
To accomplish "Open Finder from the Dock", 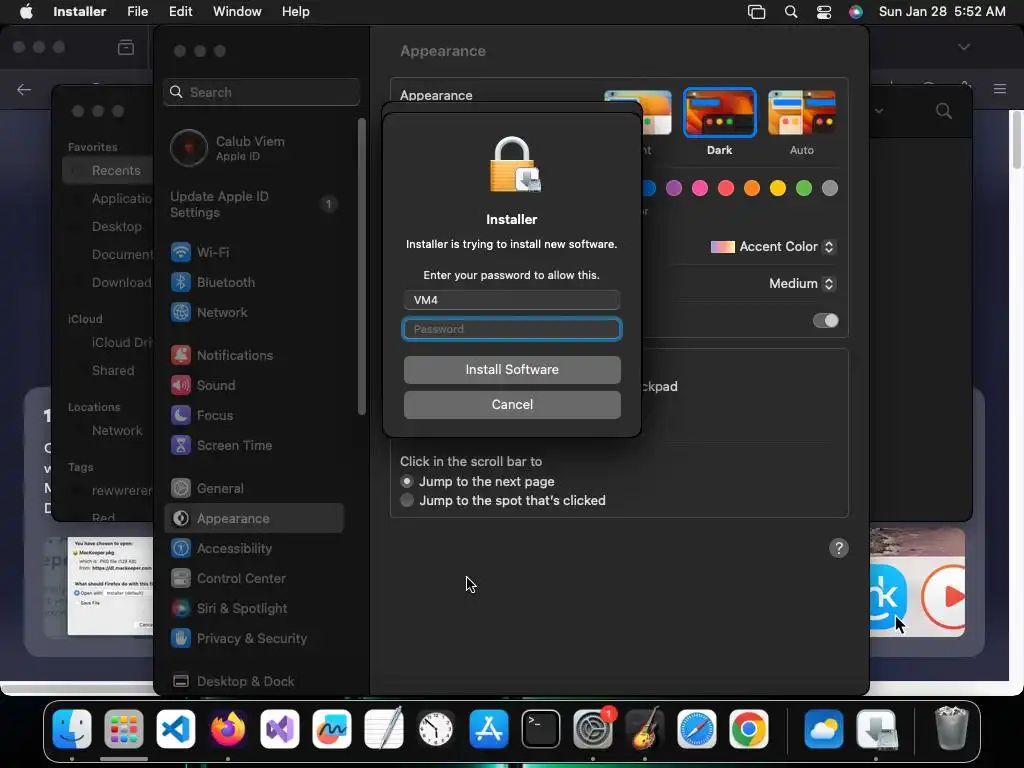I will pyautogui.click(x=72, y=729).
